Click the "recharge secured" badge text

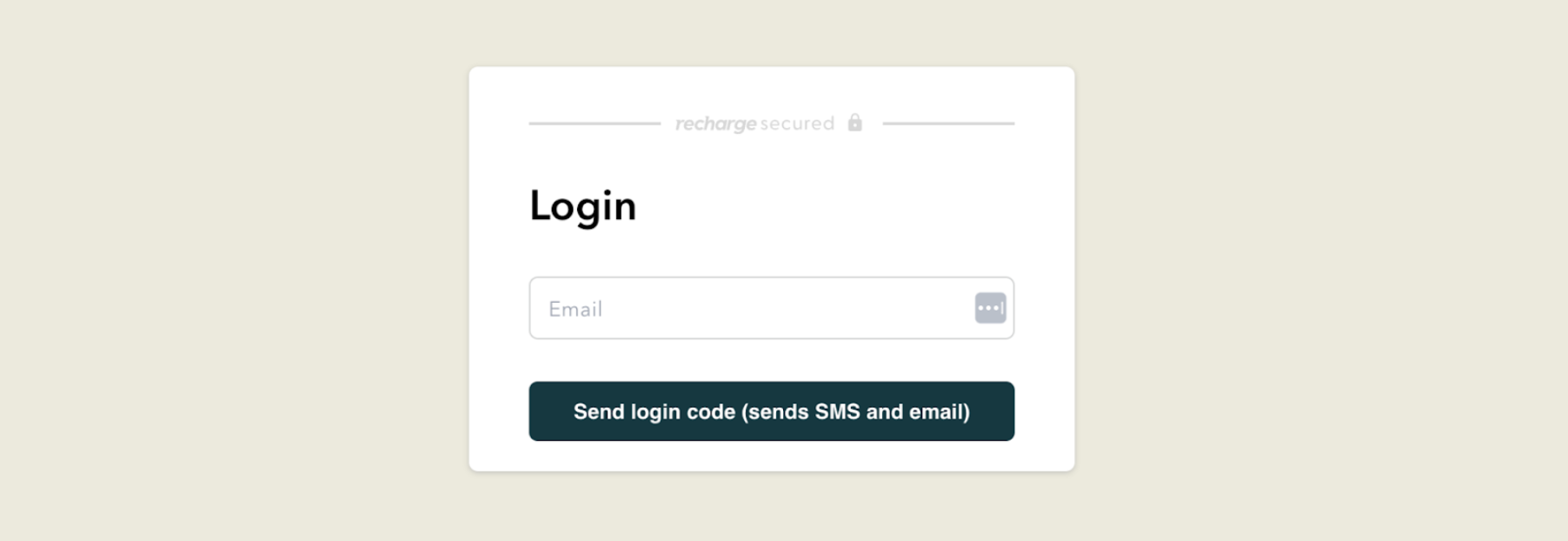[754, 124]
